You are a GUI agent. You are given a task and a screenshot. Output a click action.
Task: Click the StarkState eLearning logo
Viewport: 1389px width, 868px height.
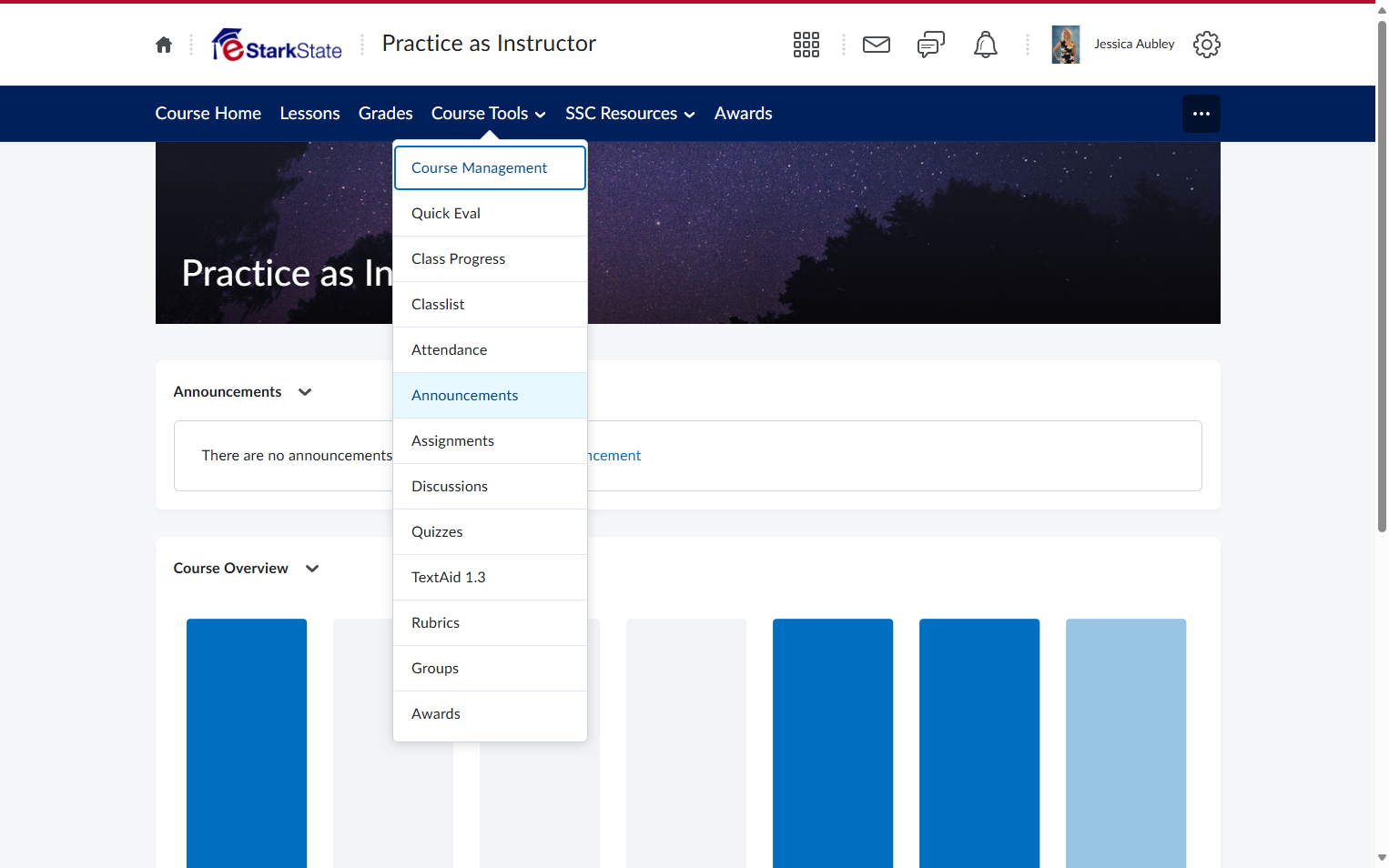(x=277, y=45)
